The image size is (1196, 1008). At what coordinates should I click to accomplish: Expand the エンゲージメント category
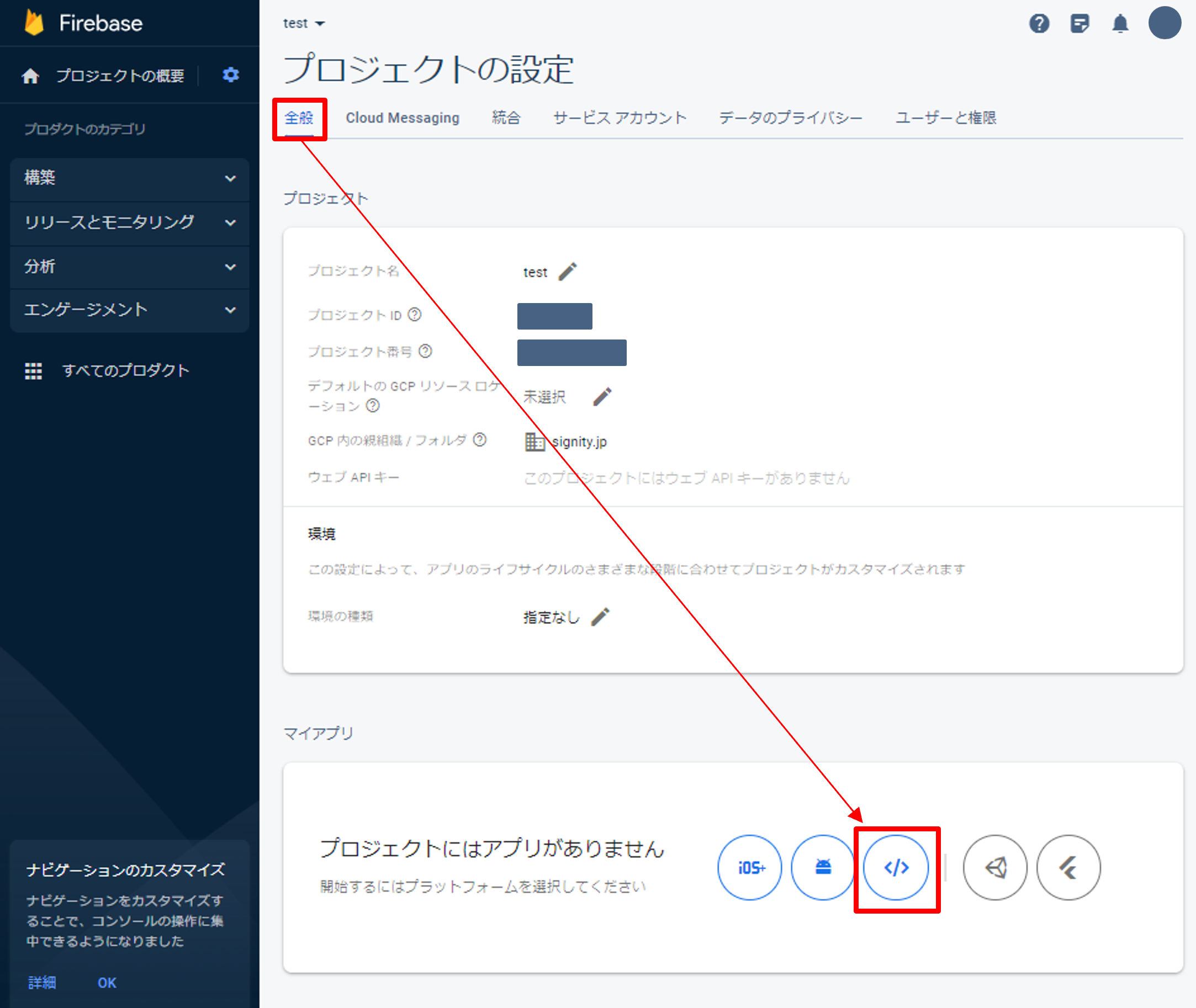pyautogui.click(x=130, y=310)
